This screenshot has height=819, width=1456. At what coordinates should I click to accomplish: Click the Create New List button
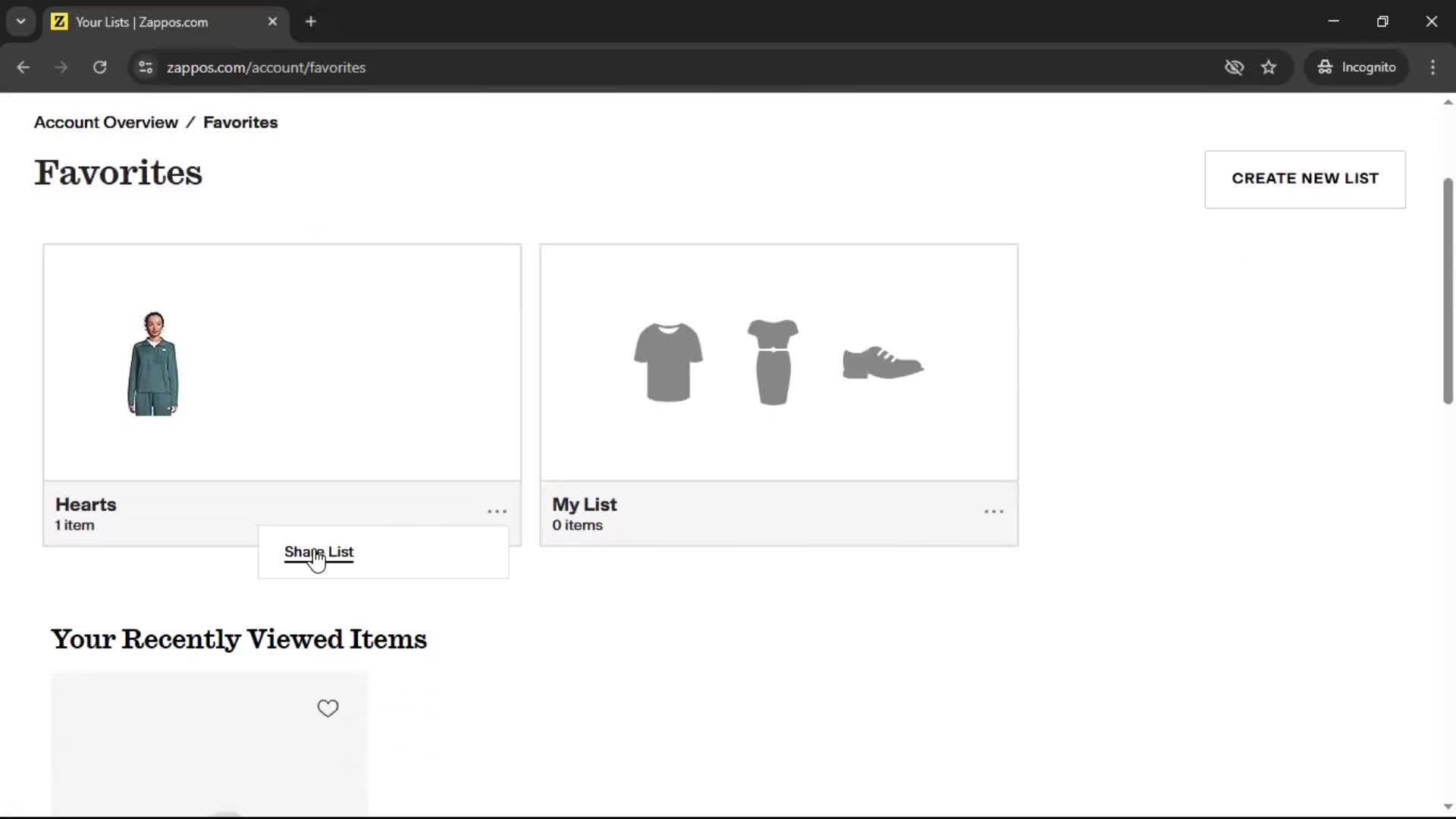(x=1305, y=179)
